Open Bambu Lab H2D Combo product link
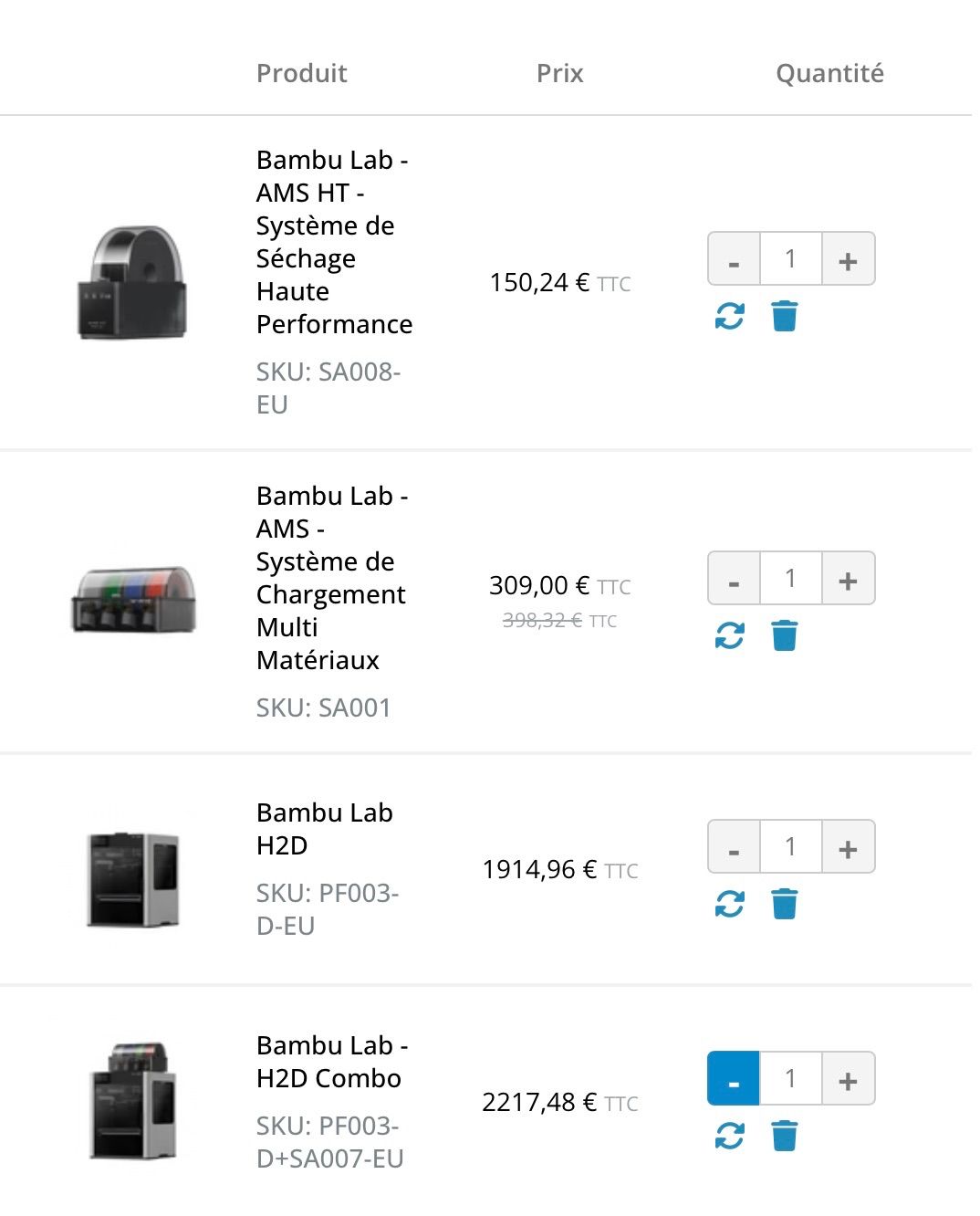The height and width of the screenshot is (1216, 980). [332, 1062]
